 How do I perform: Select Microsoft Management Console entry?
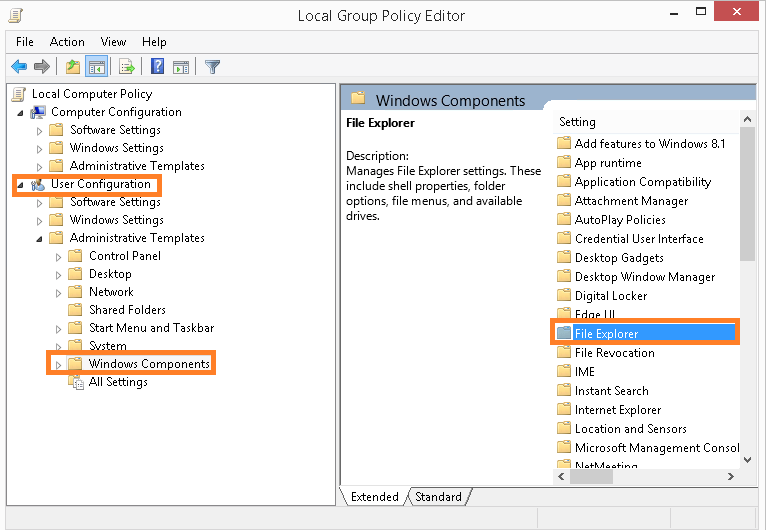click(x=657, y=448)
